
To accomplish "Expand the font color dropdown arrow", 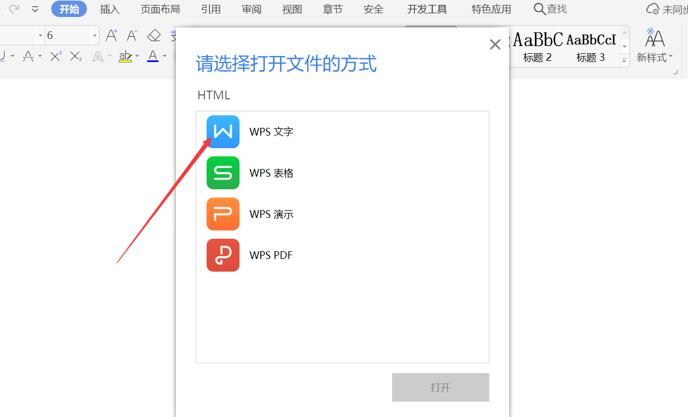I will pyautogui.click(x=165, y=56).
